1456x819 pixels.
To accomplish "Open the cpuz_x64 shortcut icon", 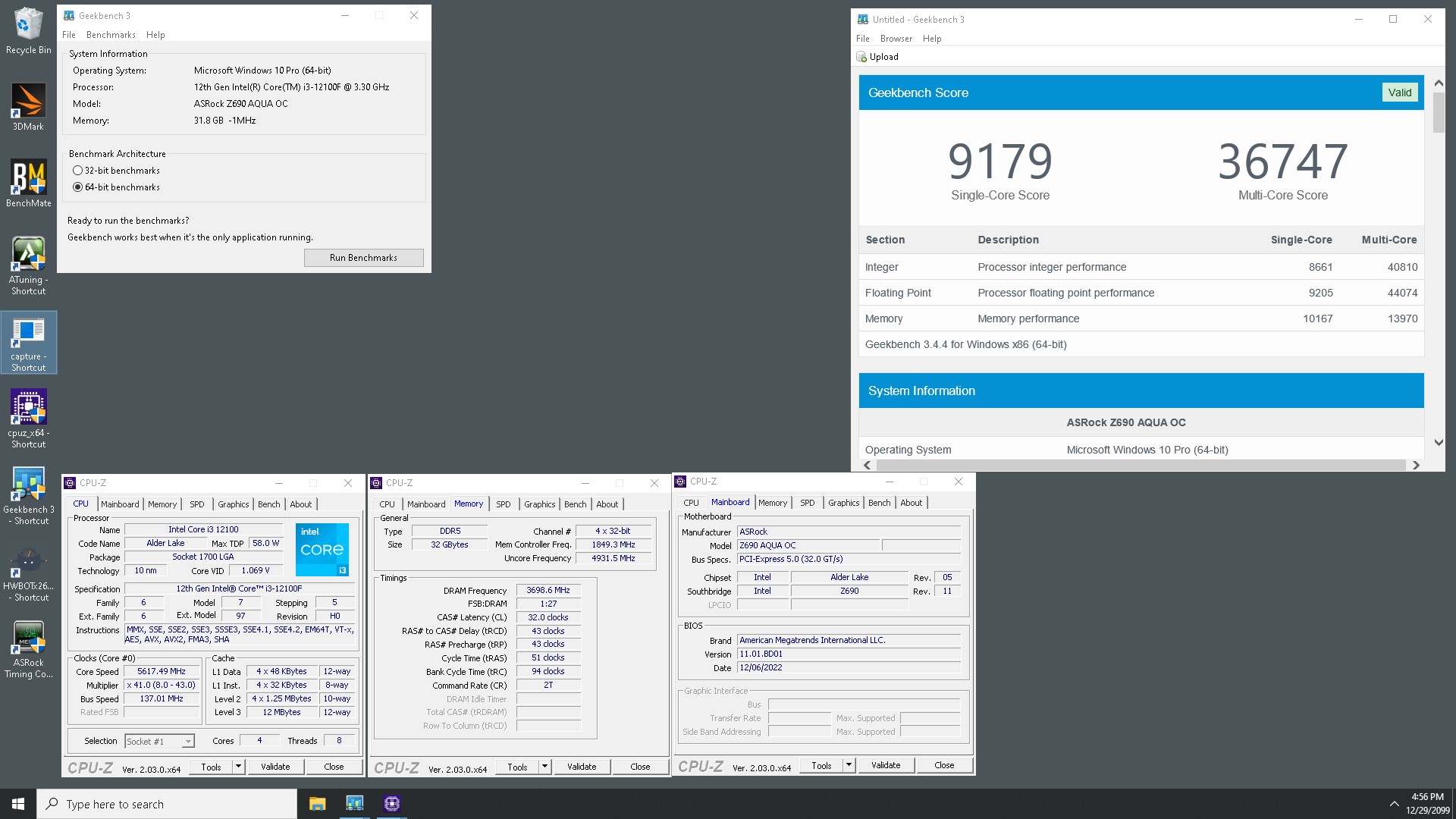I will point(28,419).
